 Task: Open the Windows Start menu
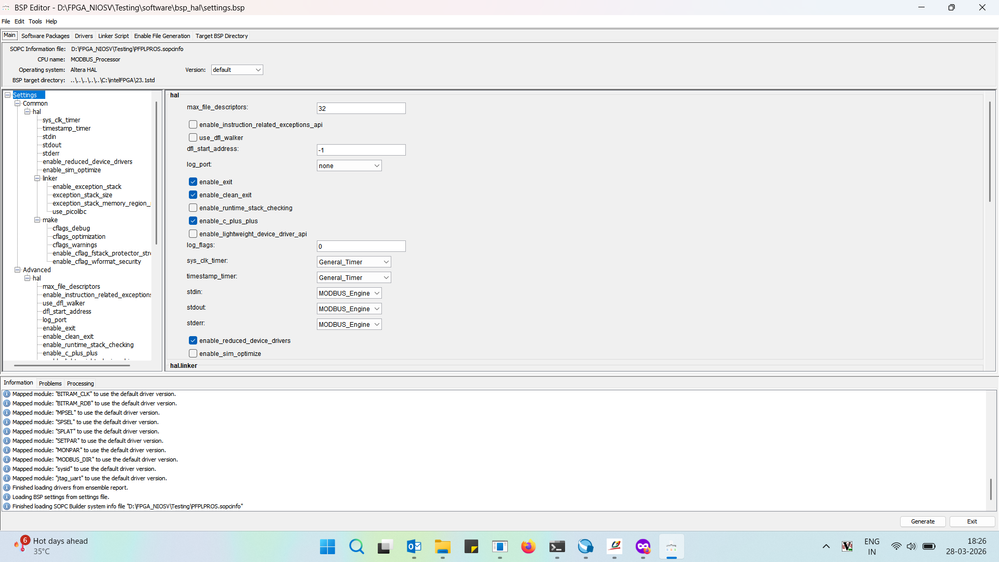pos(327,547)
